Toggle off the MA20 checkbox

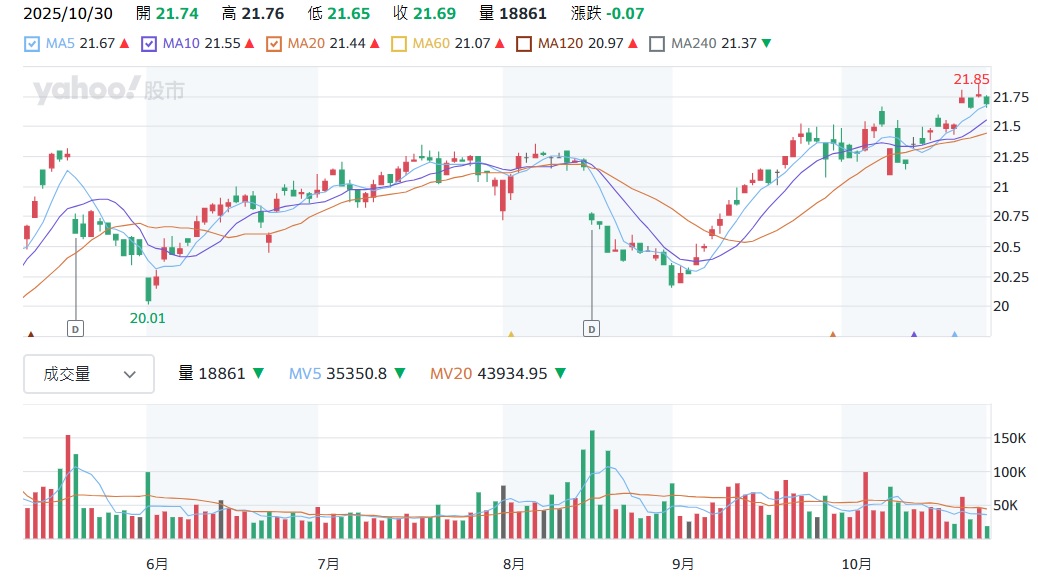point(274,44)
